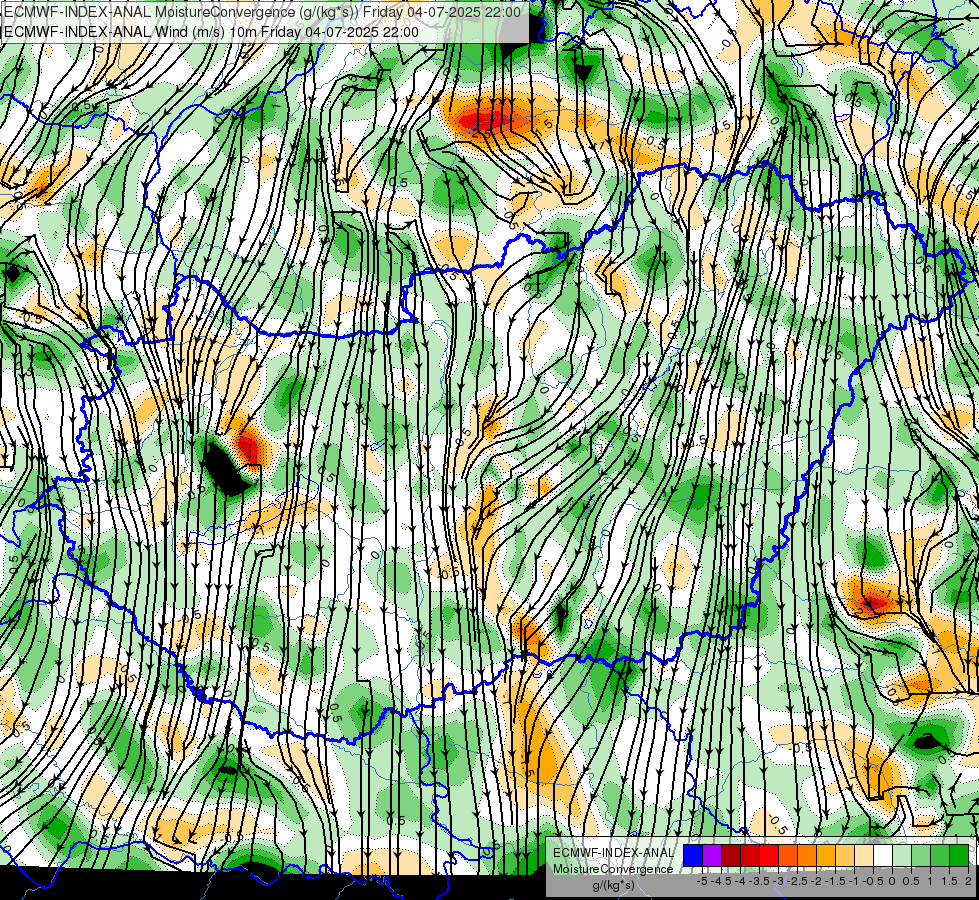Click the legend value '2'
The width and height of the screenshot is (979, 900).
click(x=968, y=881)
